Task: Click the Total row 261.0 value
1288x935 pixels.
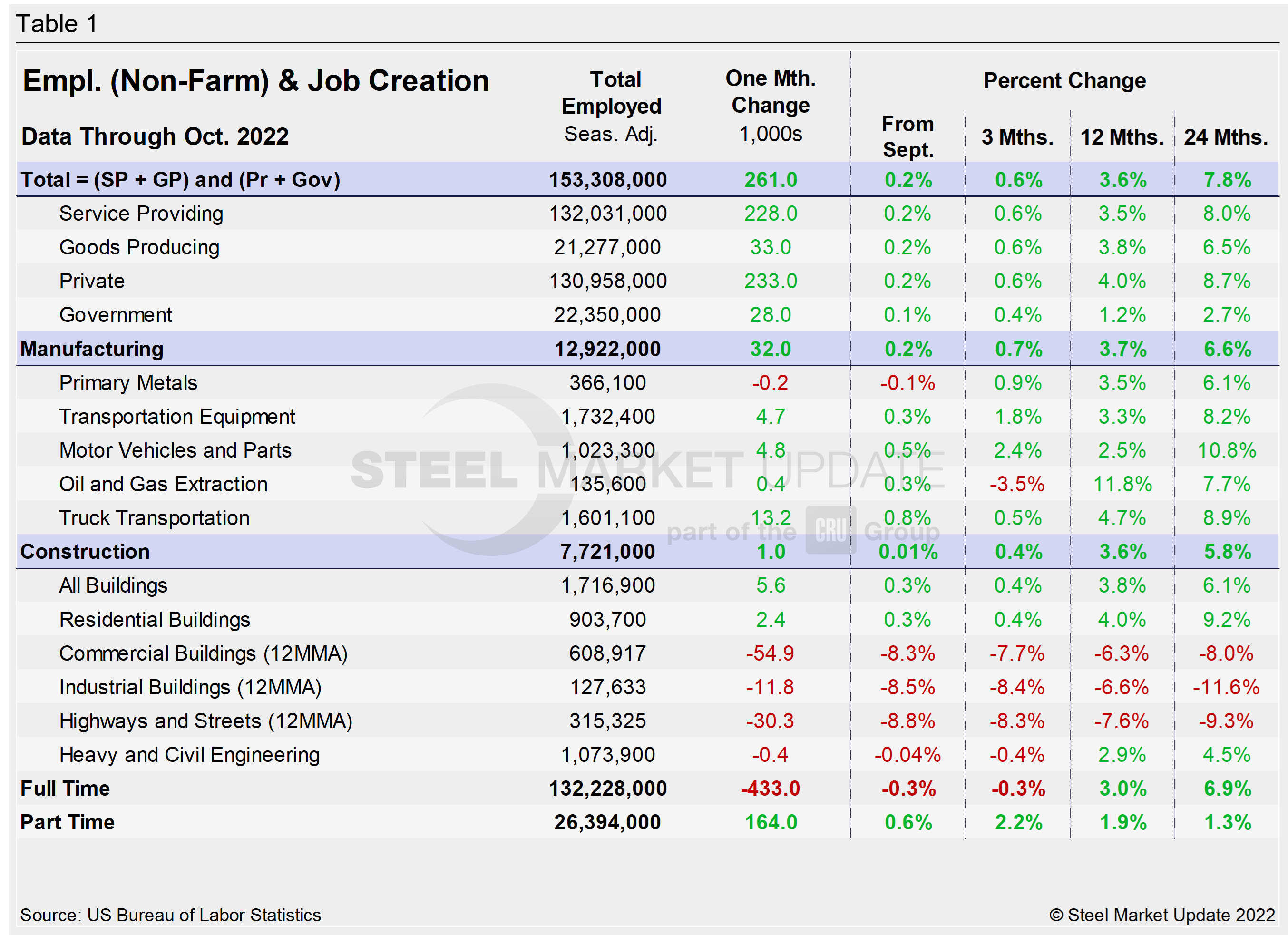Action: pos(771,180)
